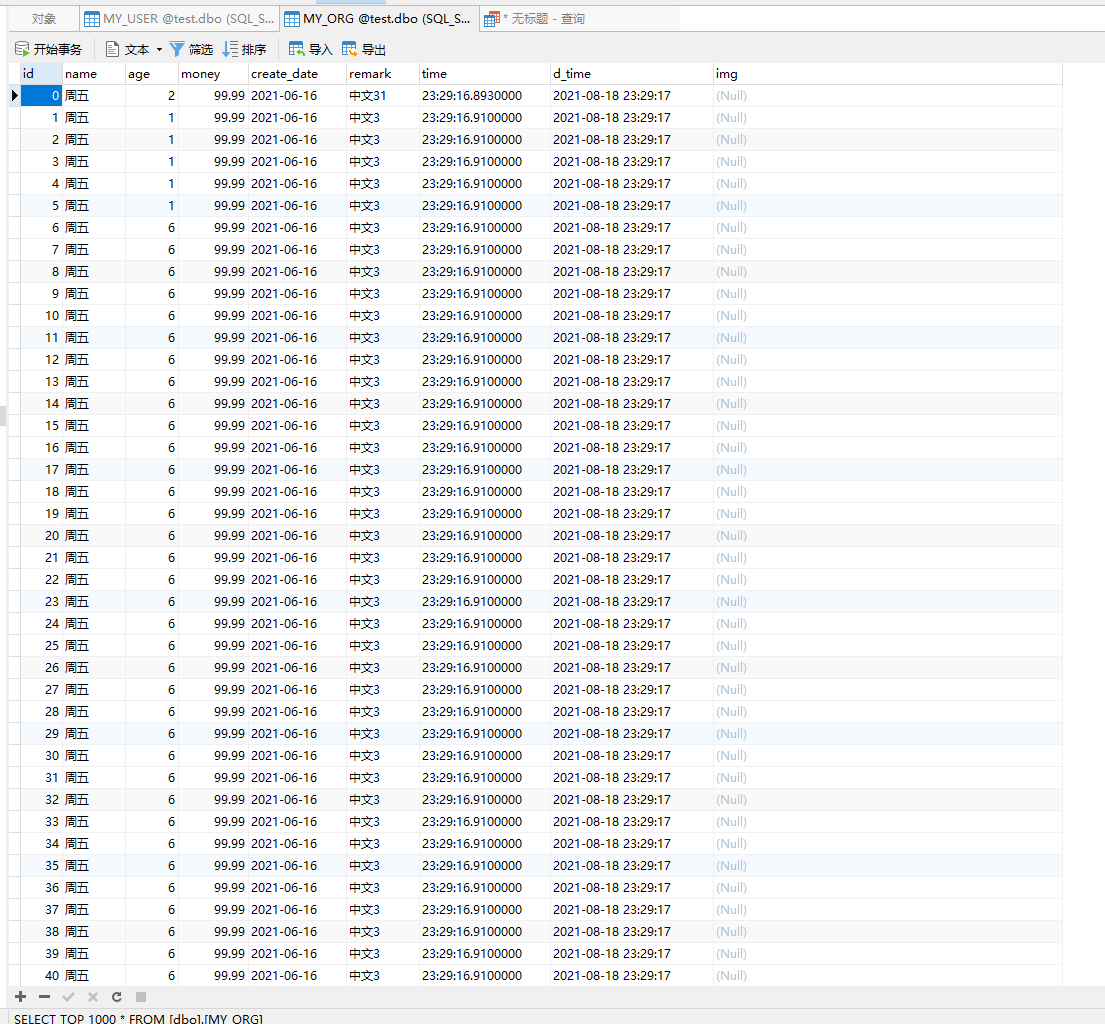Select the id cell with value 0

[41, 96]
